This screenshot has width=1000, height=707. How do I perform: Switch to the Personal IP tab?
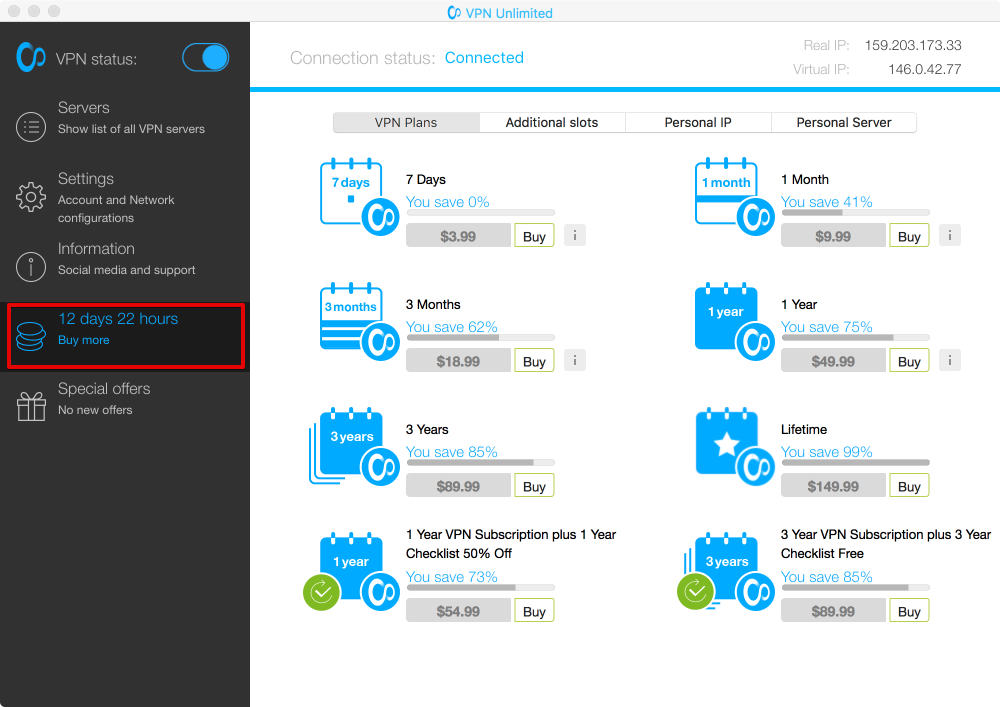pyautogui.click(x=698, y=122)
